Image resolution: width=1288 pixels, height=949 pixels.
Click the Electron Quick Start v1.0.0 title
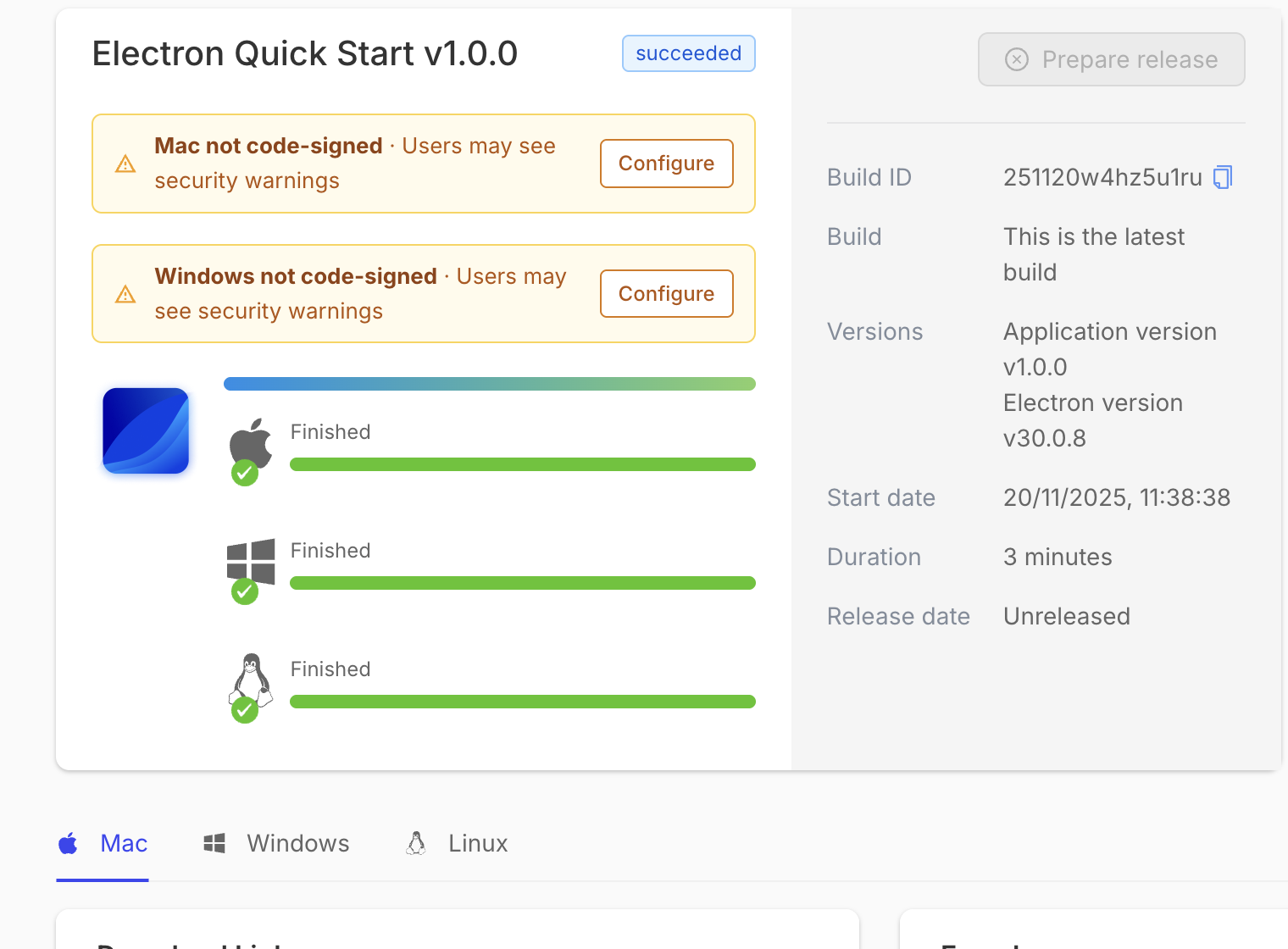(305, 53)
